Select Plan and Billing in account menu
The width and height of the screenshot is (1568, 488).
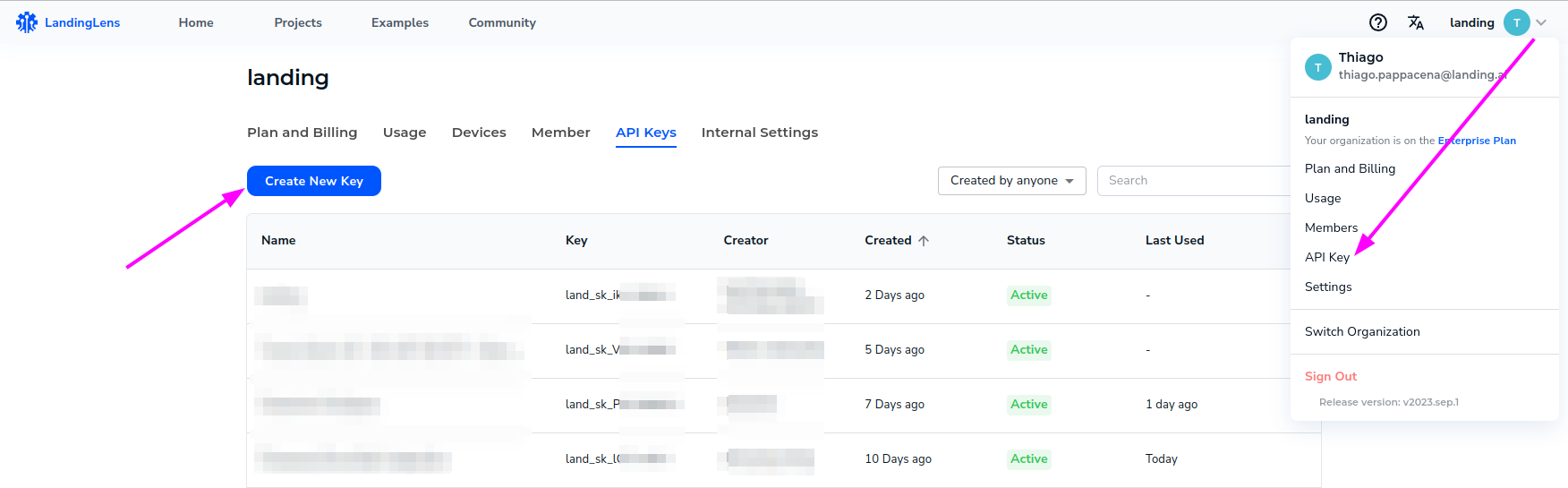1350,168
